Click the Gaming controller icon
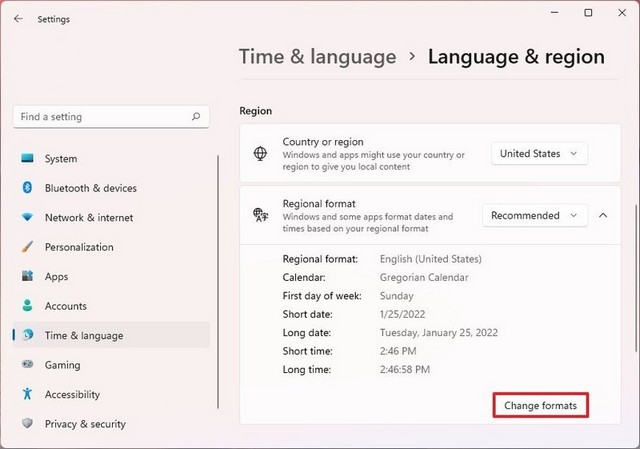 coord(27,364)
